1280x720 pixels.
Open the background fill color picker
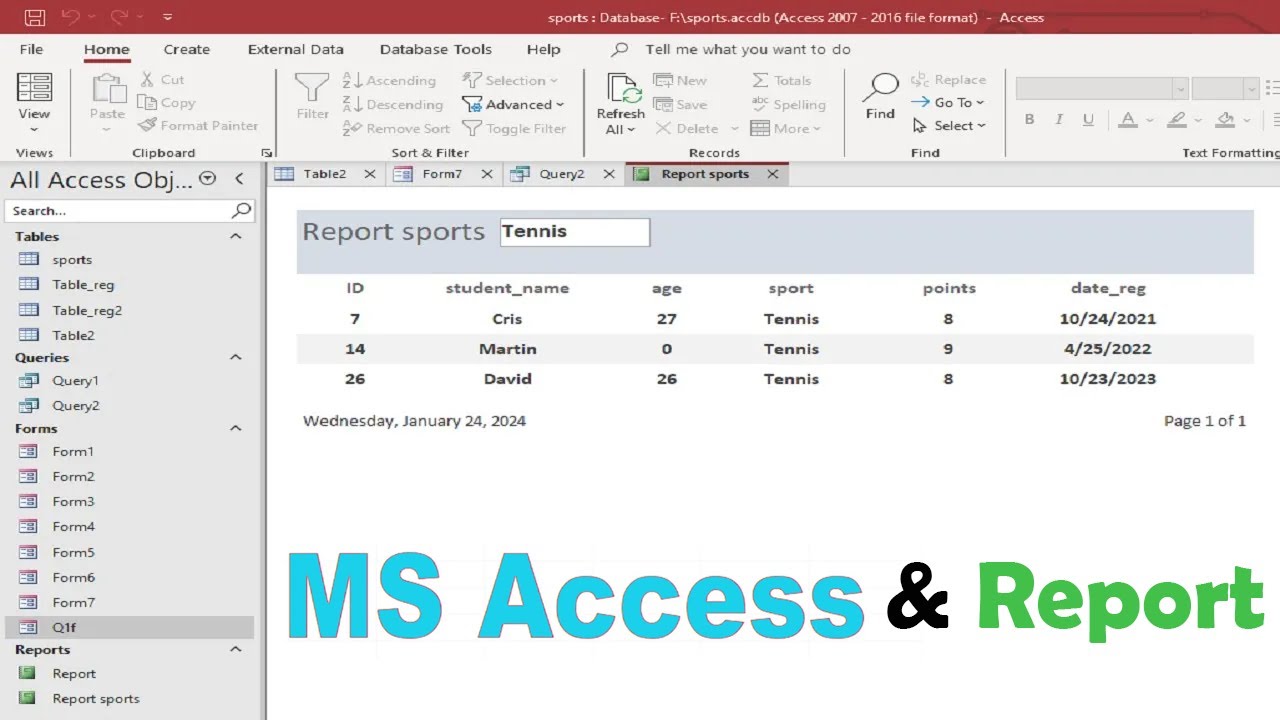click(1247, 120)
